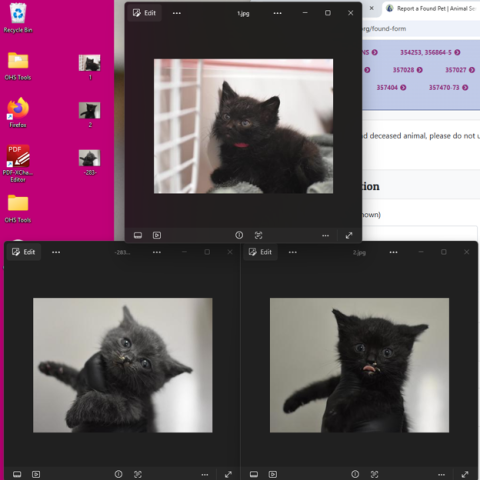Start slideshow in -283 window

(36, 474)
